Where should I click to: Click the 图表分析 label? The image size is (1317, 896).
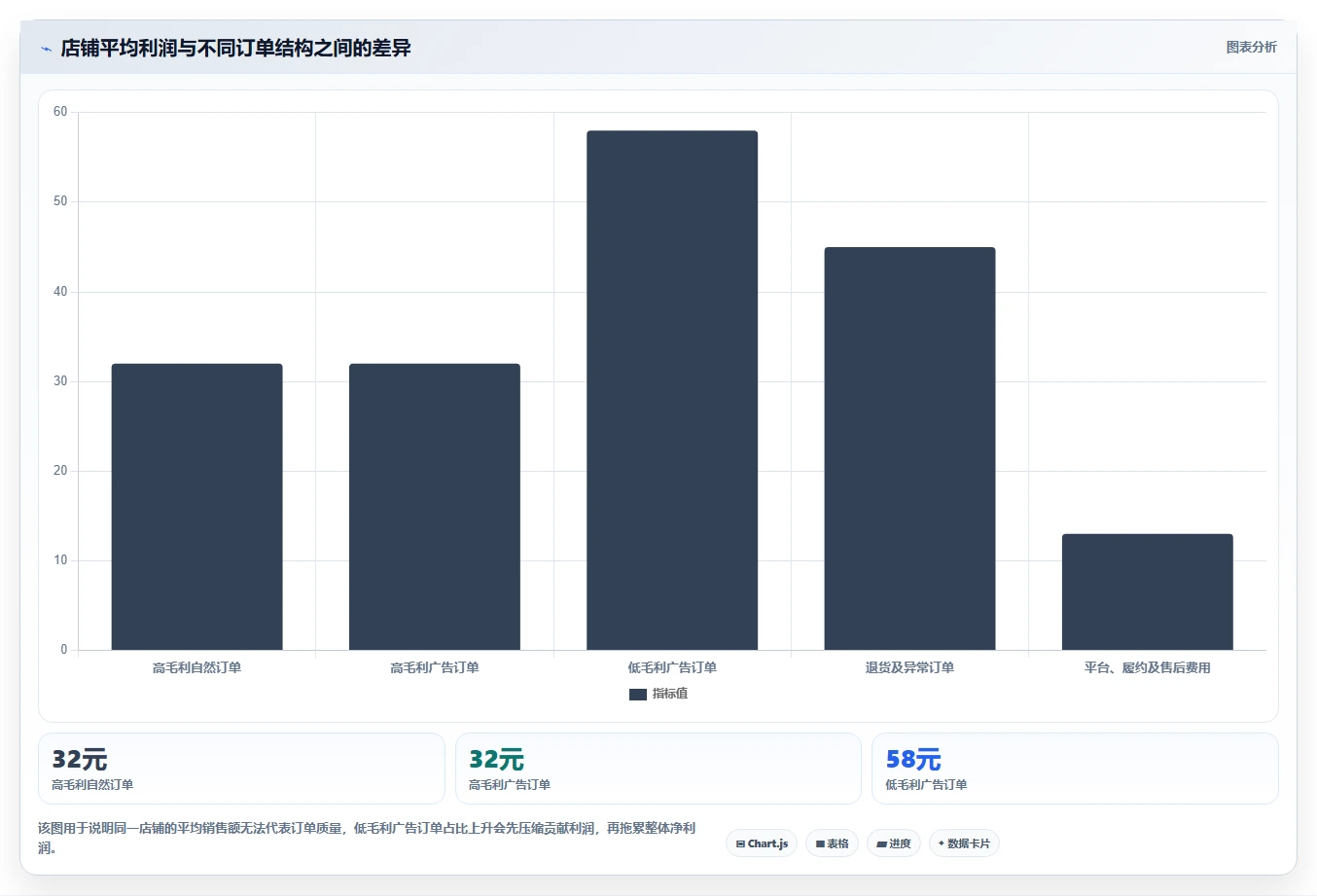coord(1251,47)
